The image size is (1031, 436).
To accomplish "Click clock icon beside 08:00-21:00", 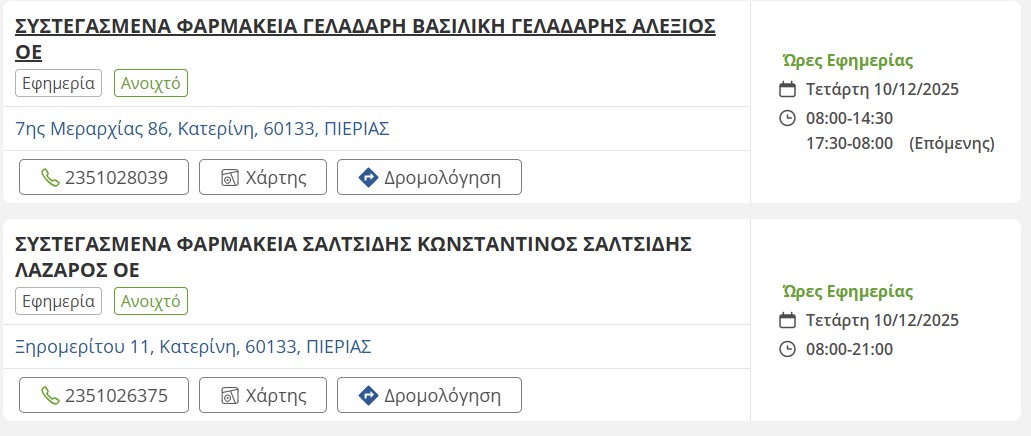I will (x=787, y=349).
